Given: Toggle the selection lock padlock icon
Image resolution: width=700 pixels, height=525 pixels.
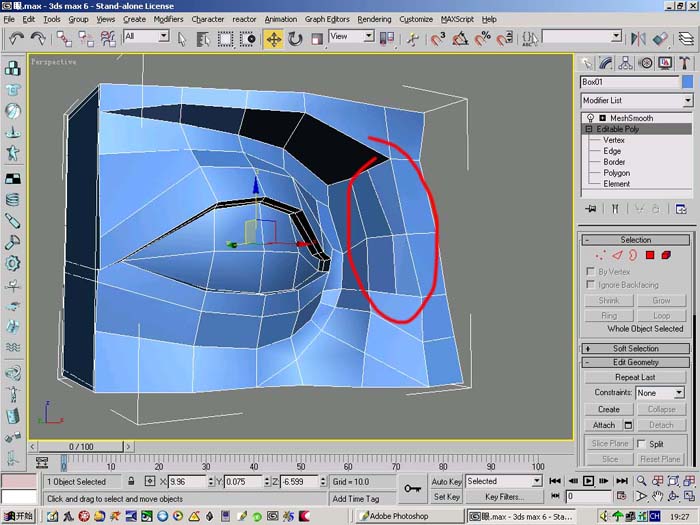Looking at the screenshot, I should (x=131, y=481).
